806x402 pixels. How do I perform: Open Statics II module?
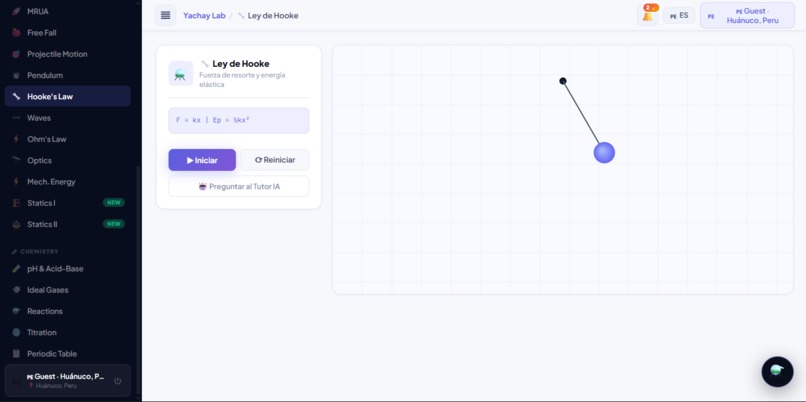pyautogui.click(x=67, y=224)
